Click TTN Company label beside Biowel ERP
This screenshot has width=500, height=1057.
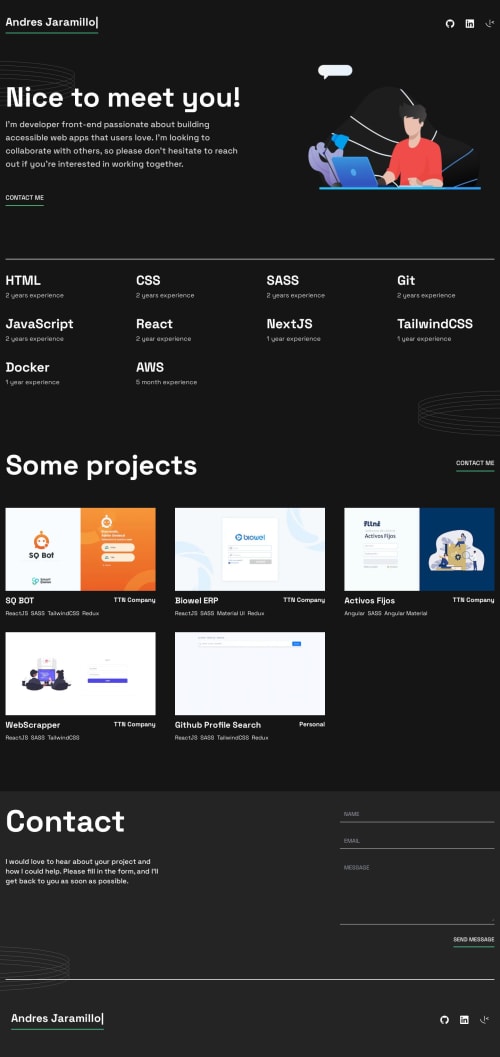coord(304,600)
